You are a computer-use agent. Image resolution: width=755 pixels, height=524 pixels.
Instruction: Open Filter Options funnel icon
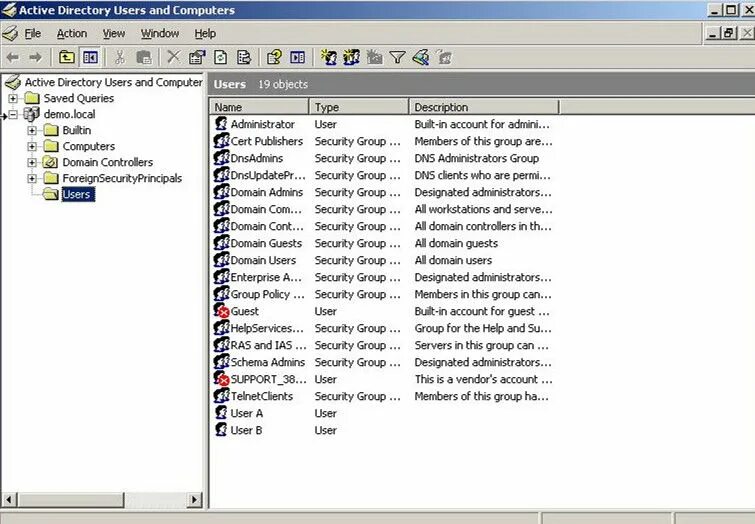pos(397,58)
